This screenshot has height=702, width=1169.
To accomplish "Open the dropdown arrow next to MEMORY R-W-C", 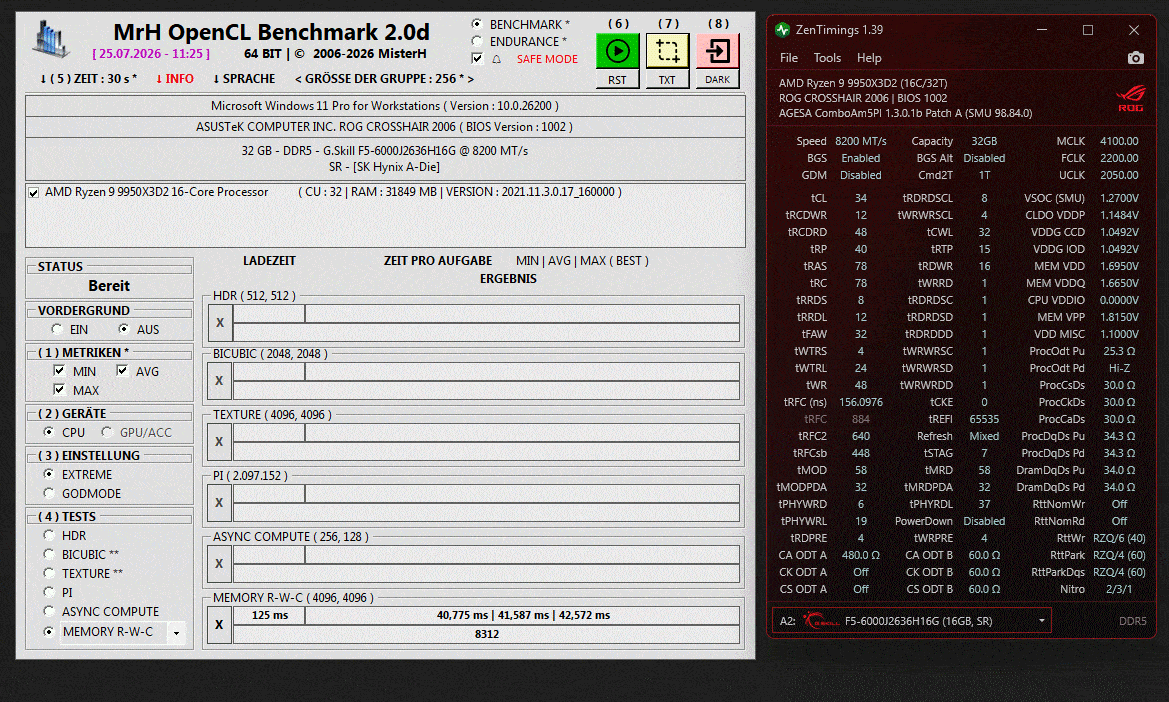I will point(177,633).
